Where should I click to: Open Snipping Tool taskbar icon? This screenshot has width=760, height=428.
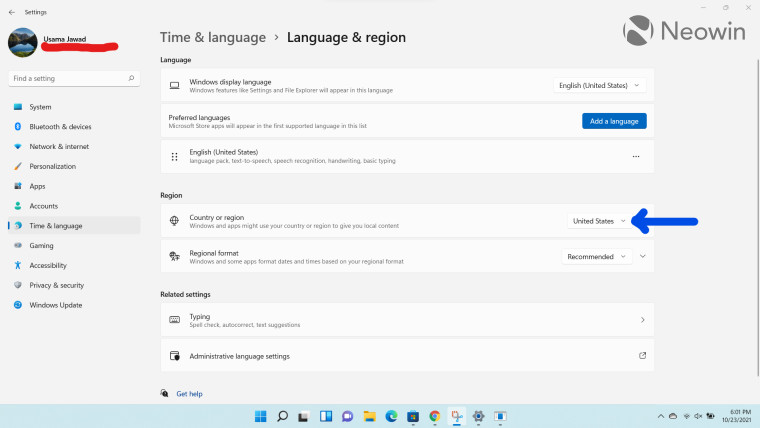point(457,416)
